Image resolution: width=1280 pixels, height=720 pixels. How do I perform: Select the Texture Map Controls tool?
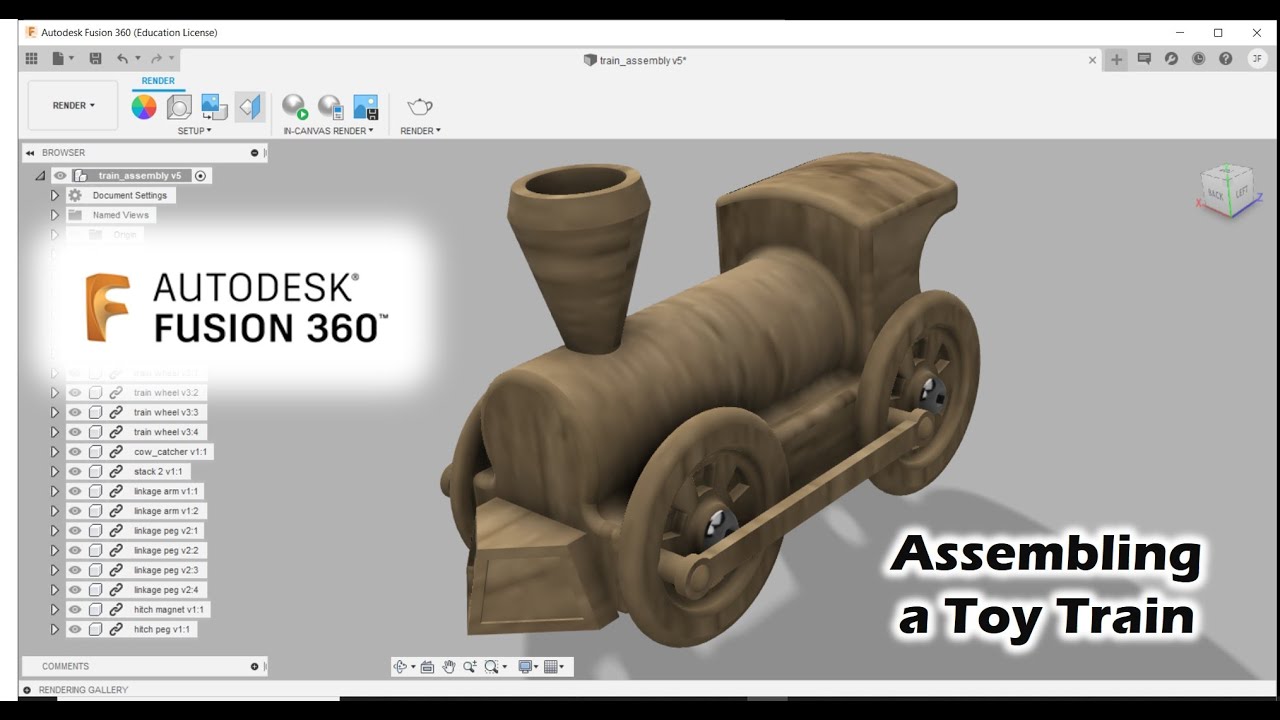[x=250, y=107]
